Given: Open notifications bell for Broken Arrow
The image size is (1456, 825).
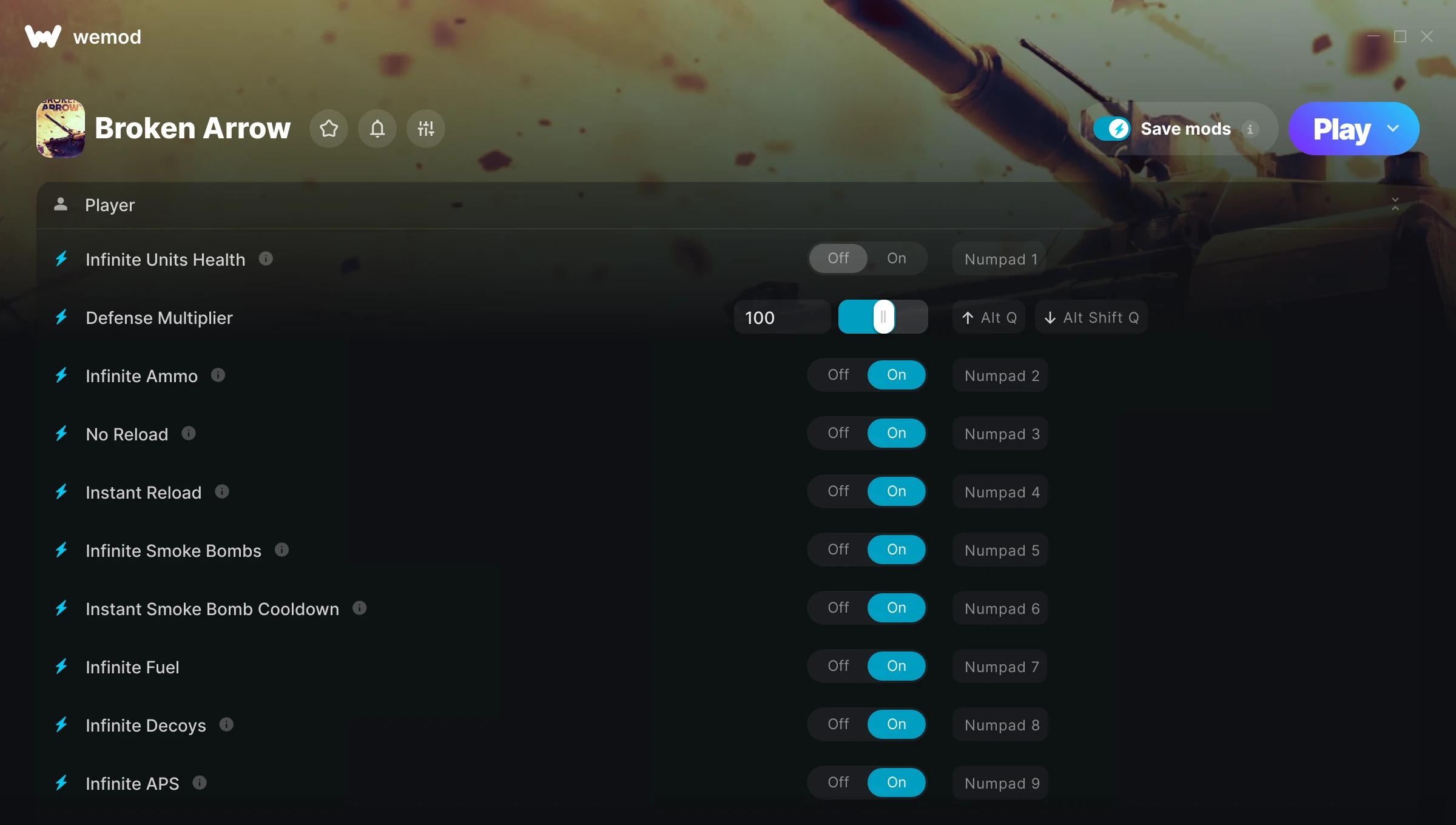Looking at the screenshot, I should click(377, 129).
